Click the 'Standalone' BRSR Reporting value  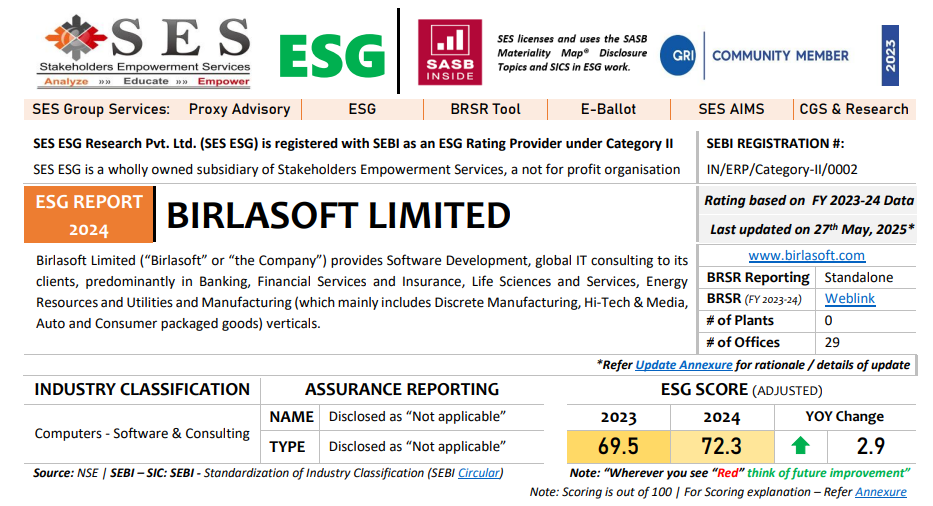pos(859,277)
